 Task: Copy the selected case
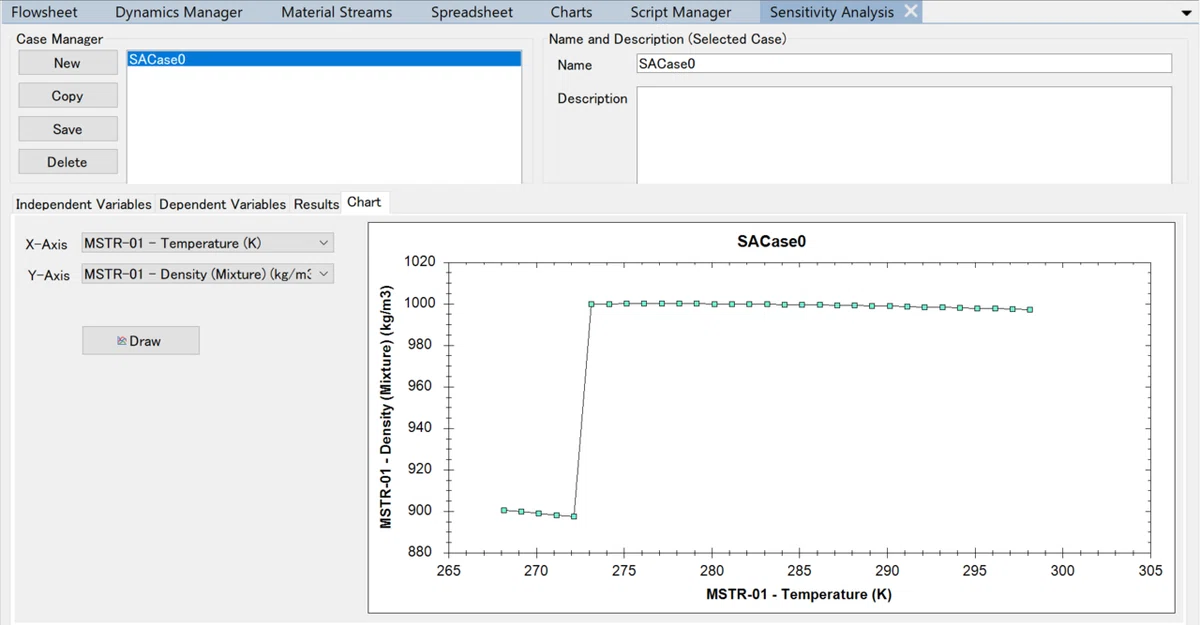coord(68,96)
